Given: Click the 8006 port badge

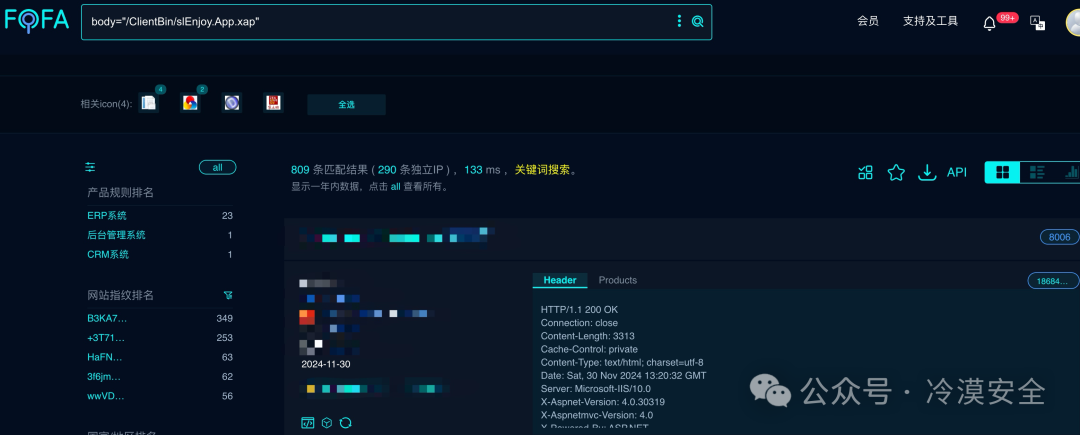Looking at the screenshot, I should tap(1059, 237).
